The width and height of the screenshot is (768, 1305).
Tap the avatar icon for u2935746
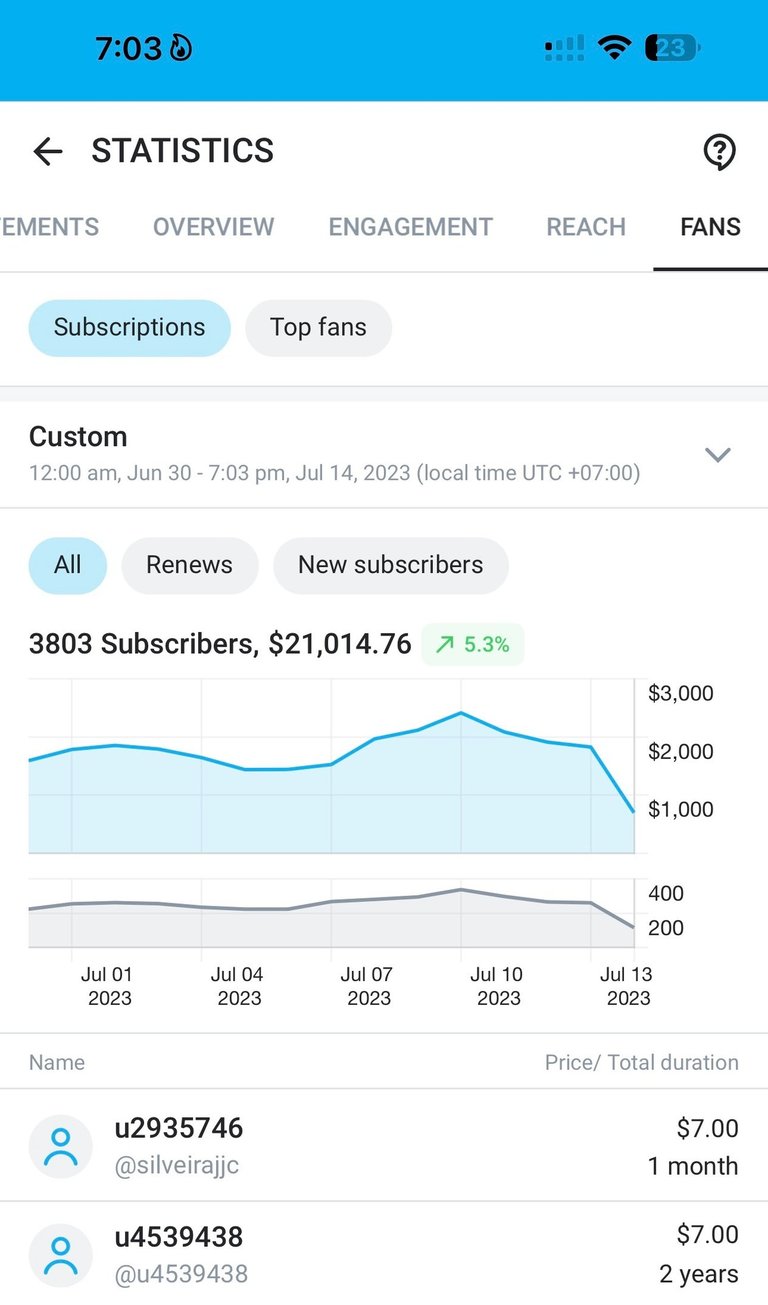pyautogui.click(x=61, y=1146)
